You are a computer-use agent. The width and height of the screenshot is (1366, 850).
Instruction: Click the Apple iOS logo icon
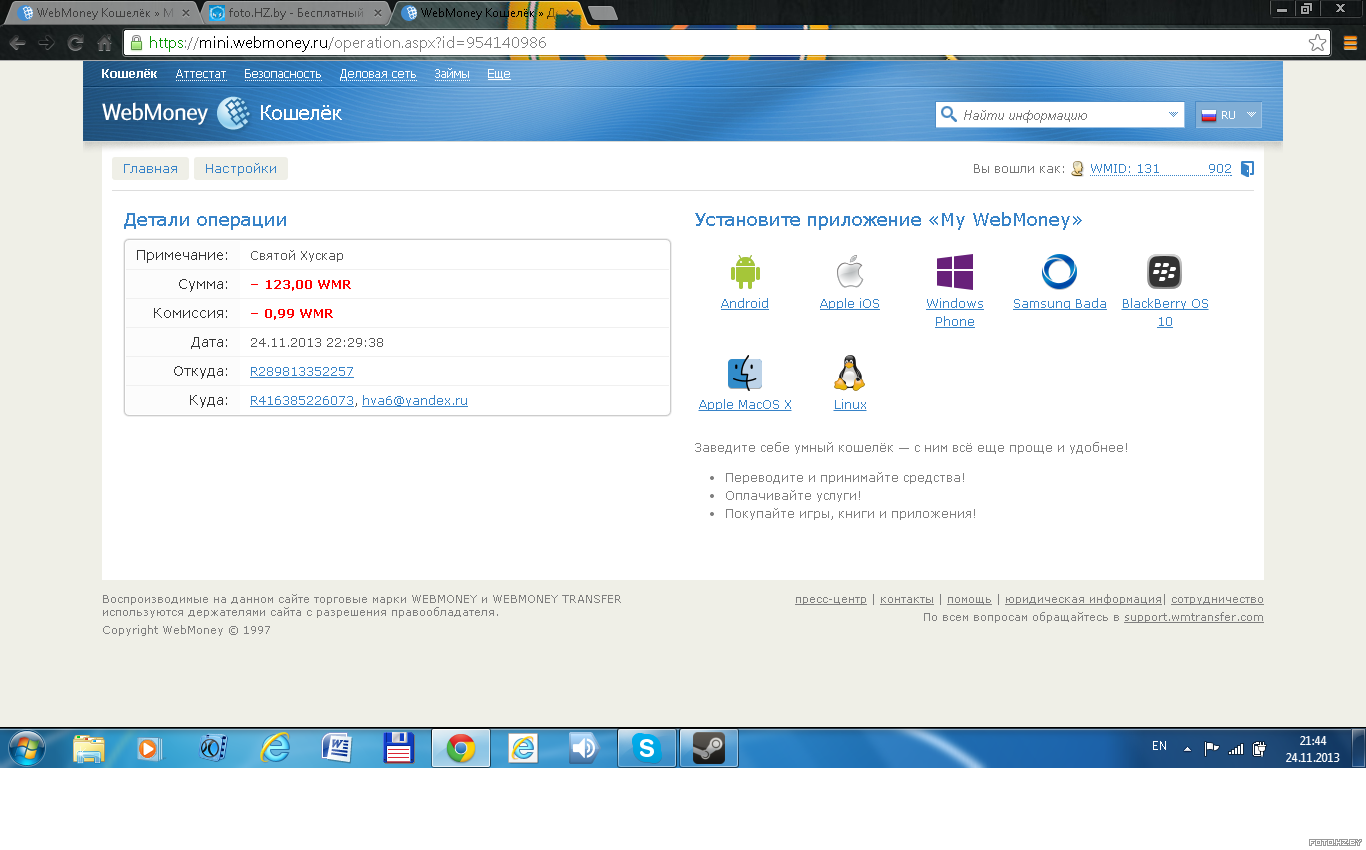tap(849, 272)
